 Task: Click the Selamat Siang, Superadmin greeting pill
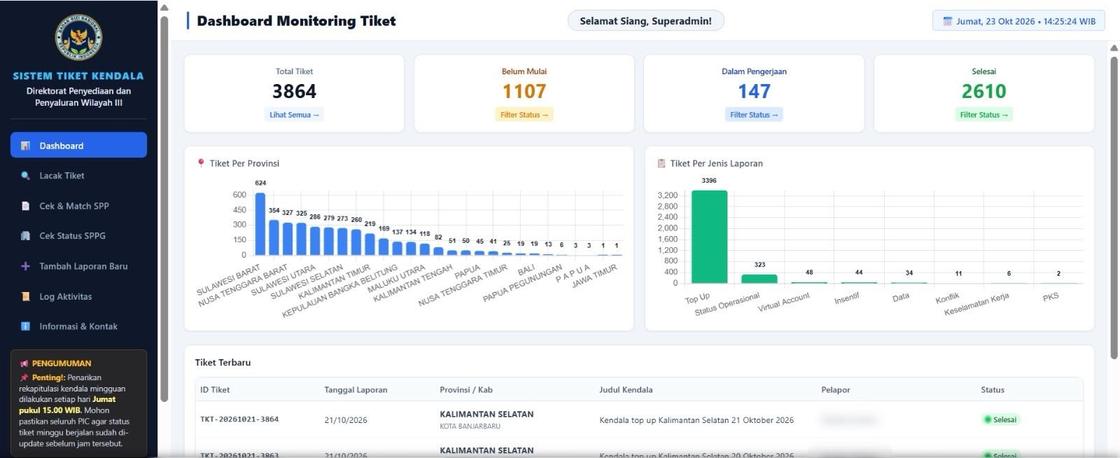[x=646, y=21]
